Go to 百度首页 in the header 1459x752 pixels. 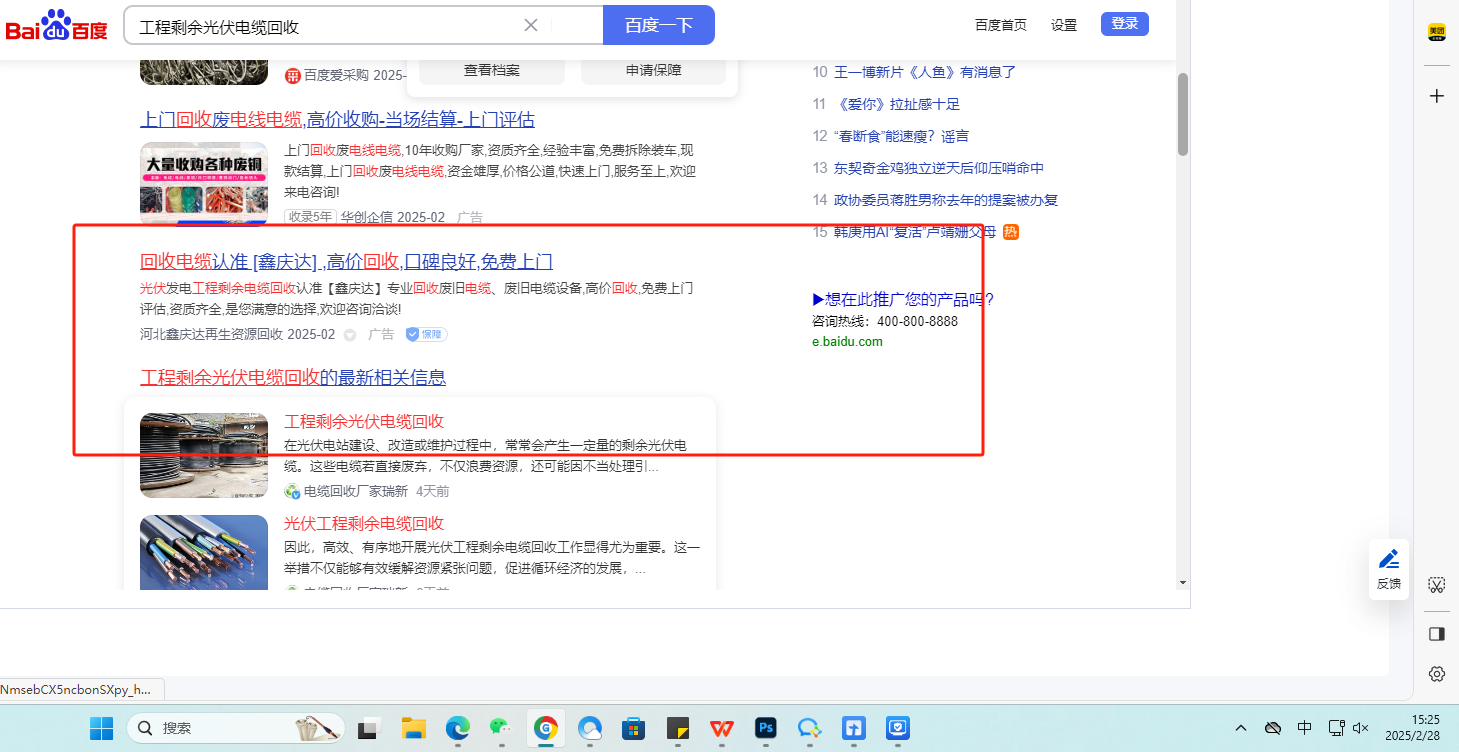pyautogui.click(x=1000, y=25)
